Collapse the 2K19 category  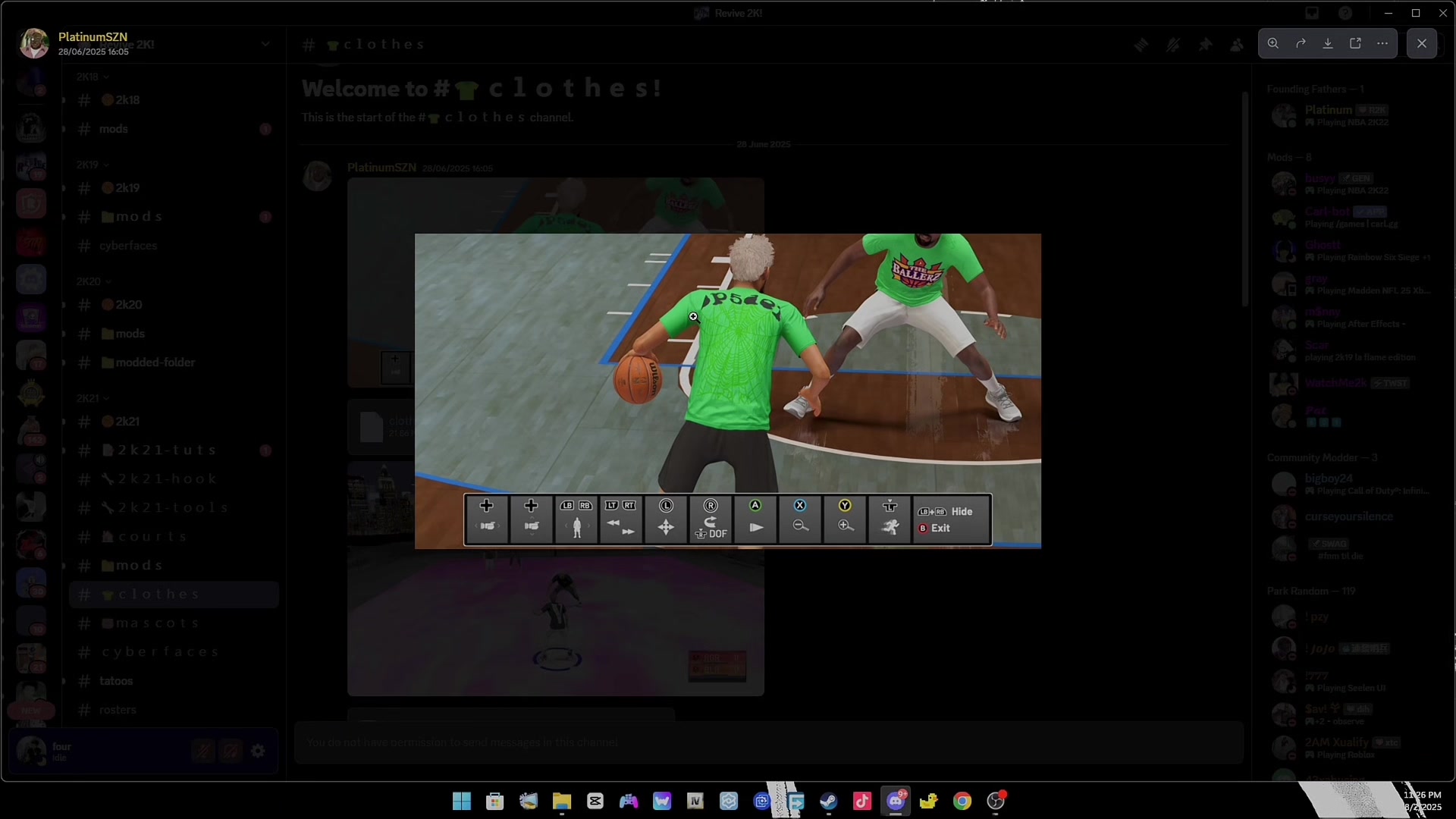tap(93, 165)
